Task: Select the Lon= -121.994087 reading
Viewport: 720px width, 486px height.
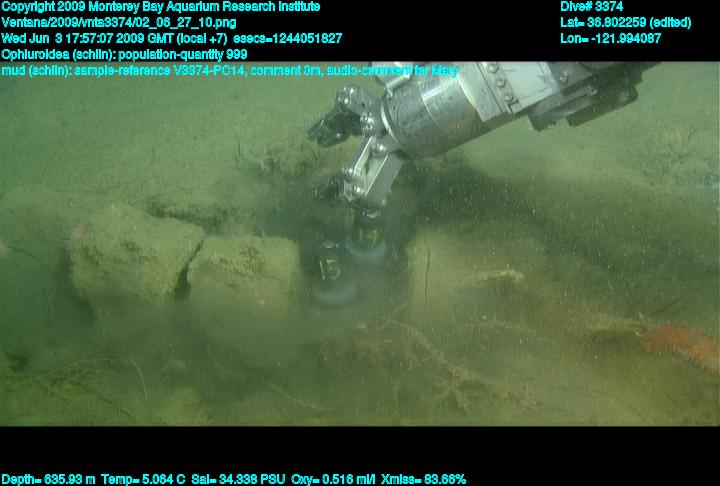Action: coord(610,39)
